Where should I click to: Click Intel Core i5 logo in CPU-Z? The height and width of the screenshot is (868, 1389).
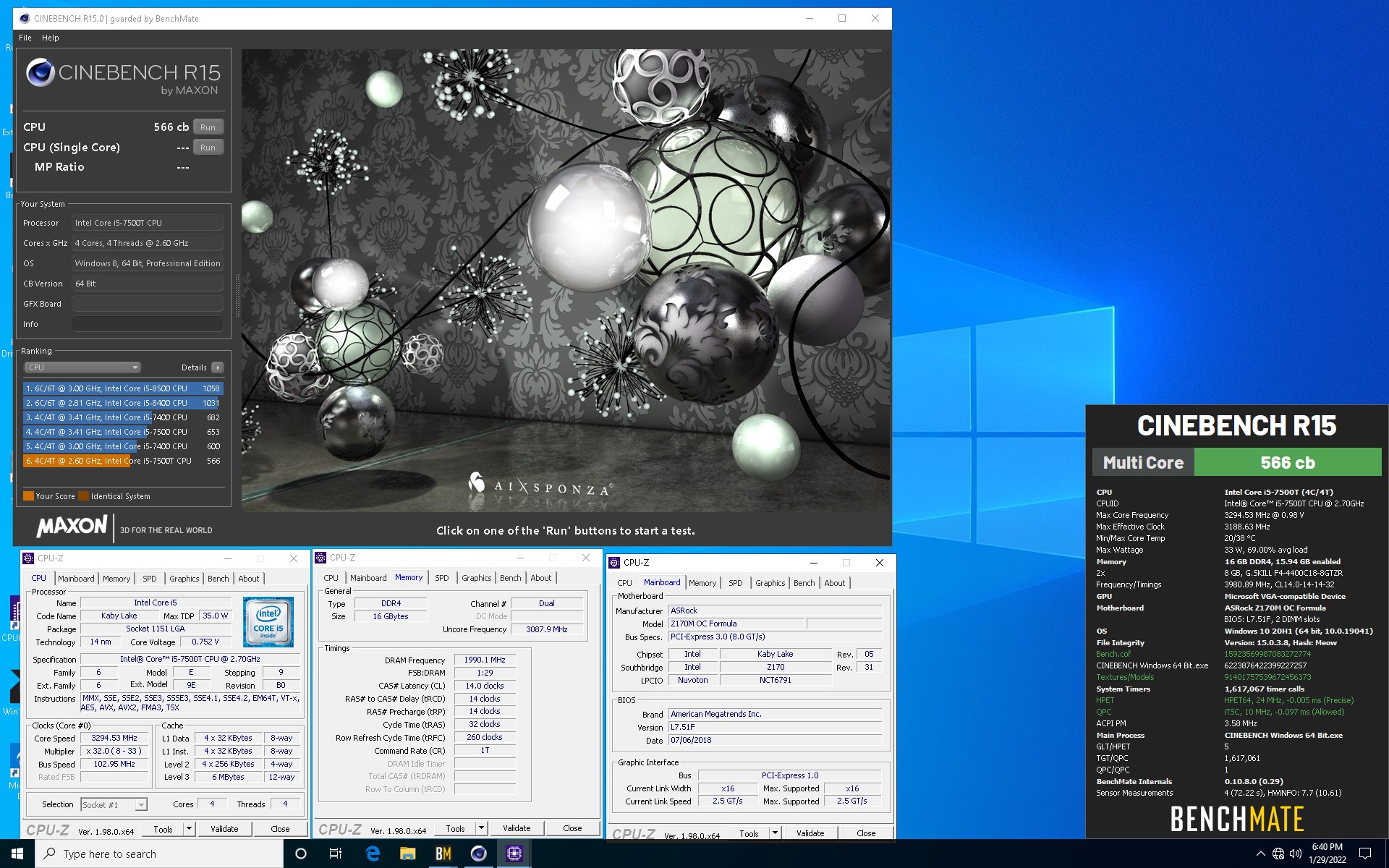pyautogui.click(x=268, y=621)
